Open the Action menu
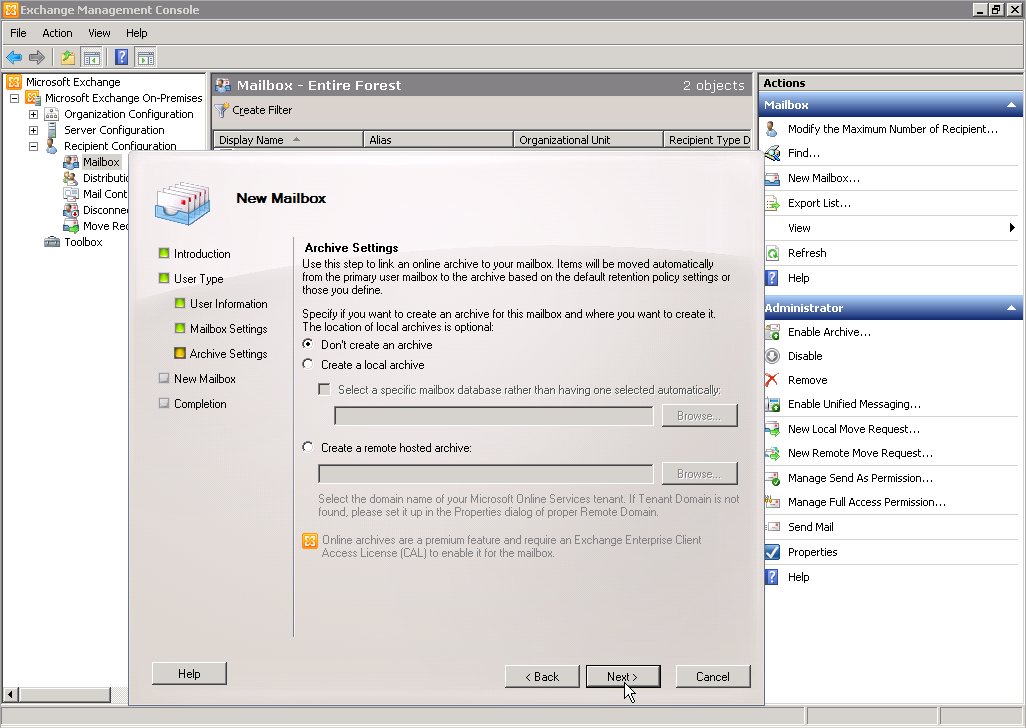 (x=57, y=33)
